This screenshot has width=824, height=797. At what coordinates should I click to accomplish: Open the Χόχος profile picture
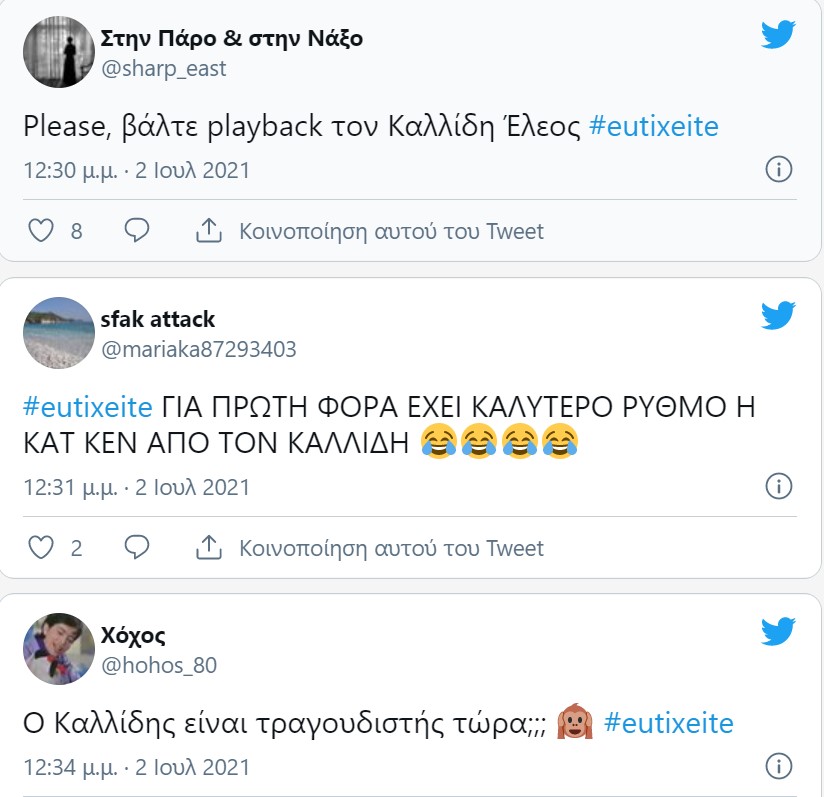58,649
